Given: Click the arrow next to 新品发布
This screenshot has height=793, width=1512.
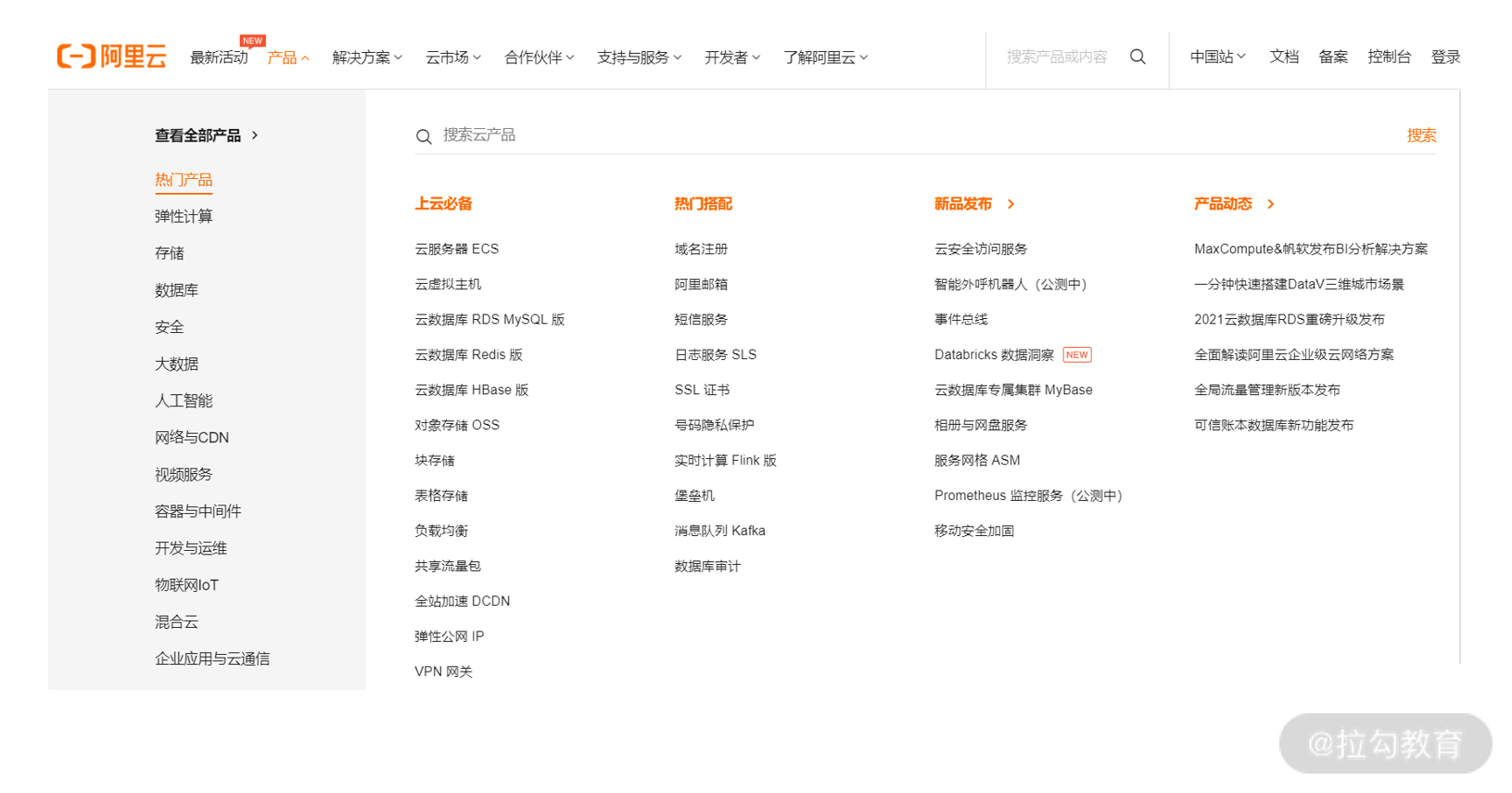Looking at the screenshot, I should coord(1010,204).
